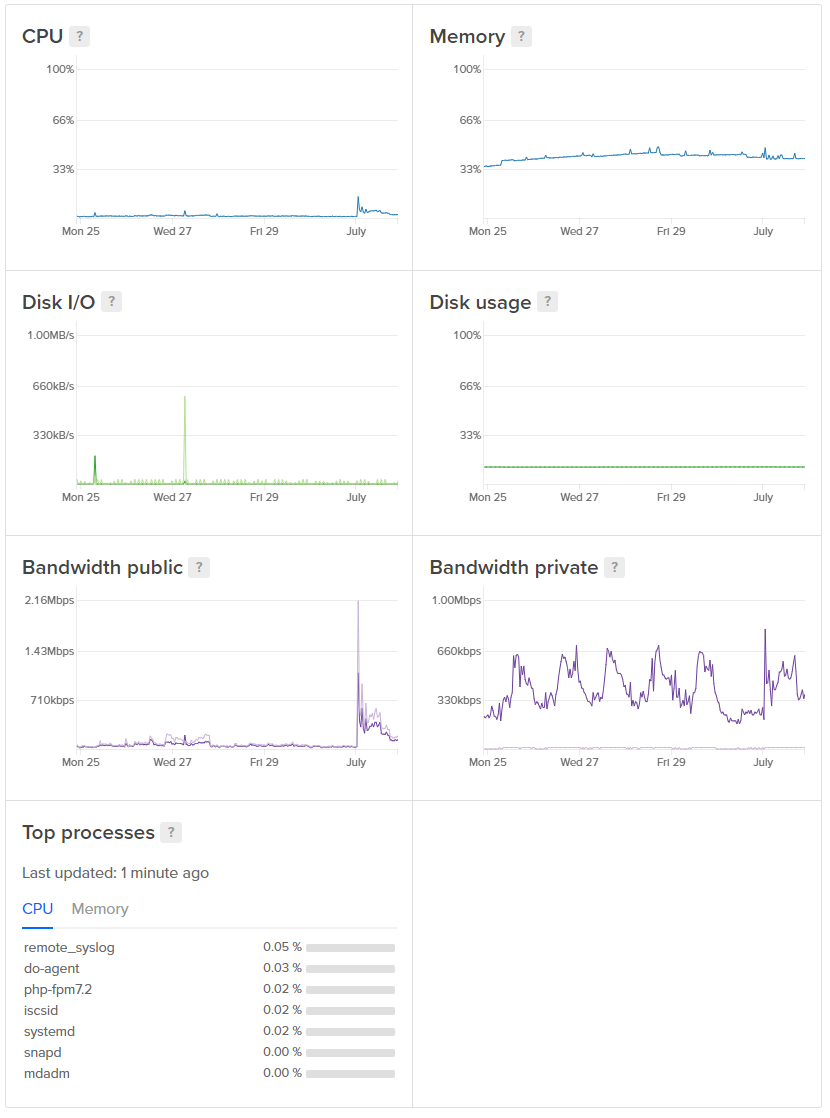830x1118 pixels.
Task: Click the question mark beside Disk I/O
Action: (x=112, y=302)
